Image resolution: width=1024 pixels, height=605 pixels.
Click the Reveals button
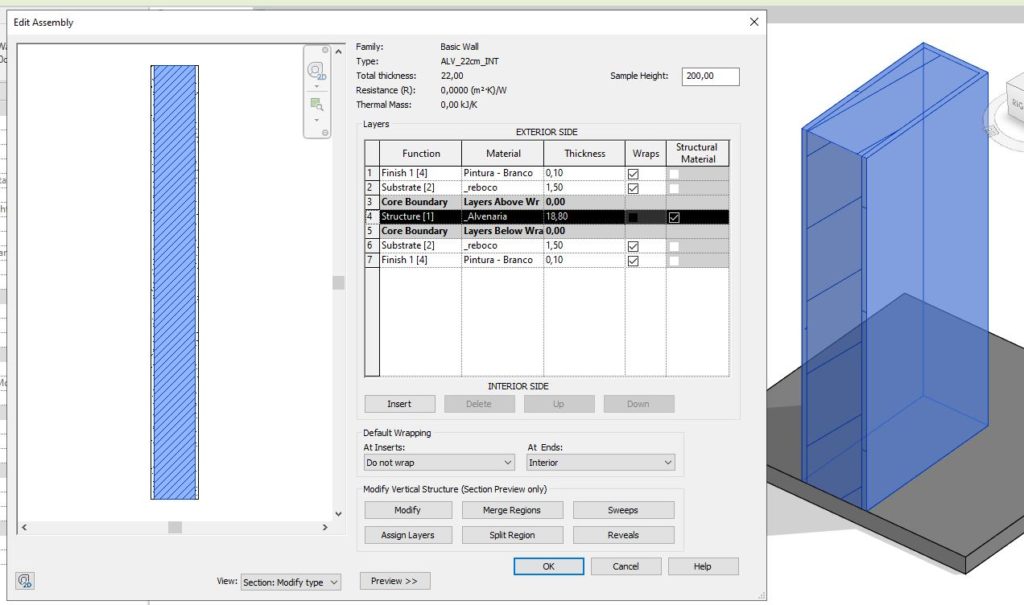pyautogui.click(x=623, y=534)
